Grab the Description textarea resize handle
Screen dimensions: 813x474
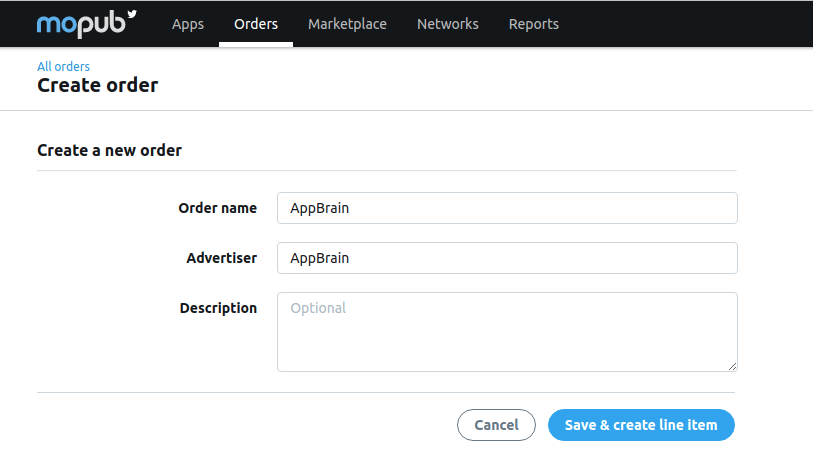732,366
